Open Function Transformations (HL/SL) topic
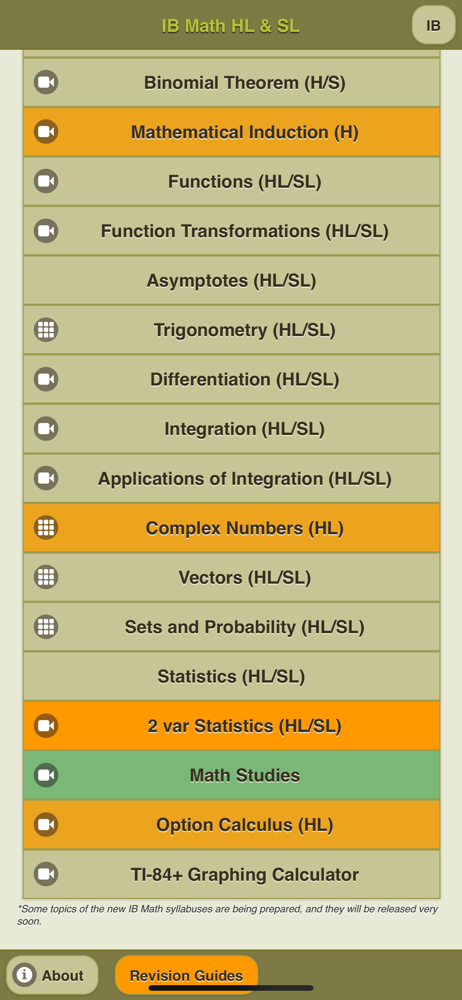This screenshot has width=462, height=1000. pyautogui.click(x=232, y=231)
